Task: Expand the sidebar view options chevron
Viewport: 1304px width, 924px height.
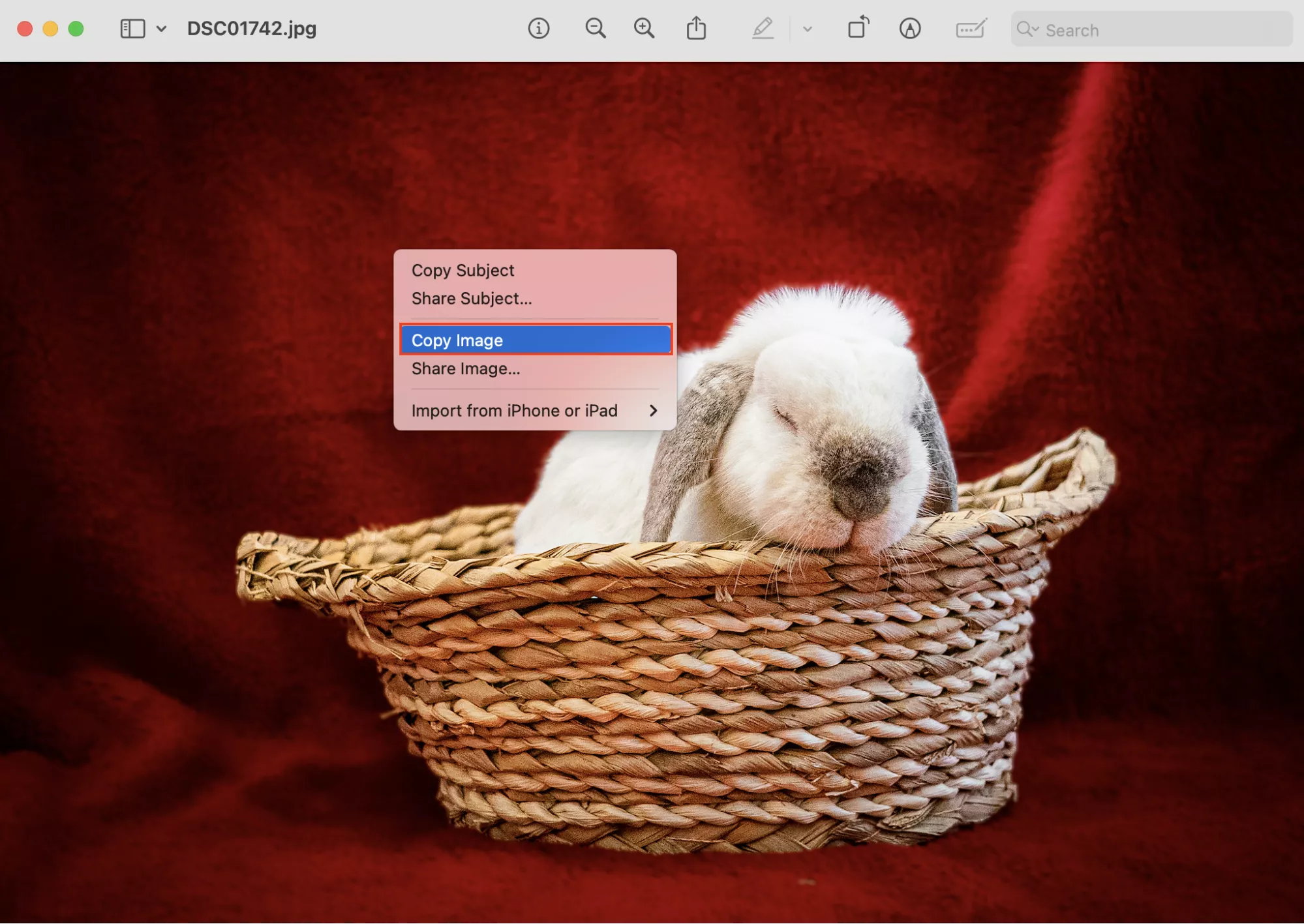Action: pyautogui.click(x=162, y=29)
